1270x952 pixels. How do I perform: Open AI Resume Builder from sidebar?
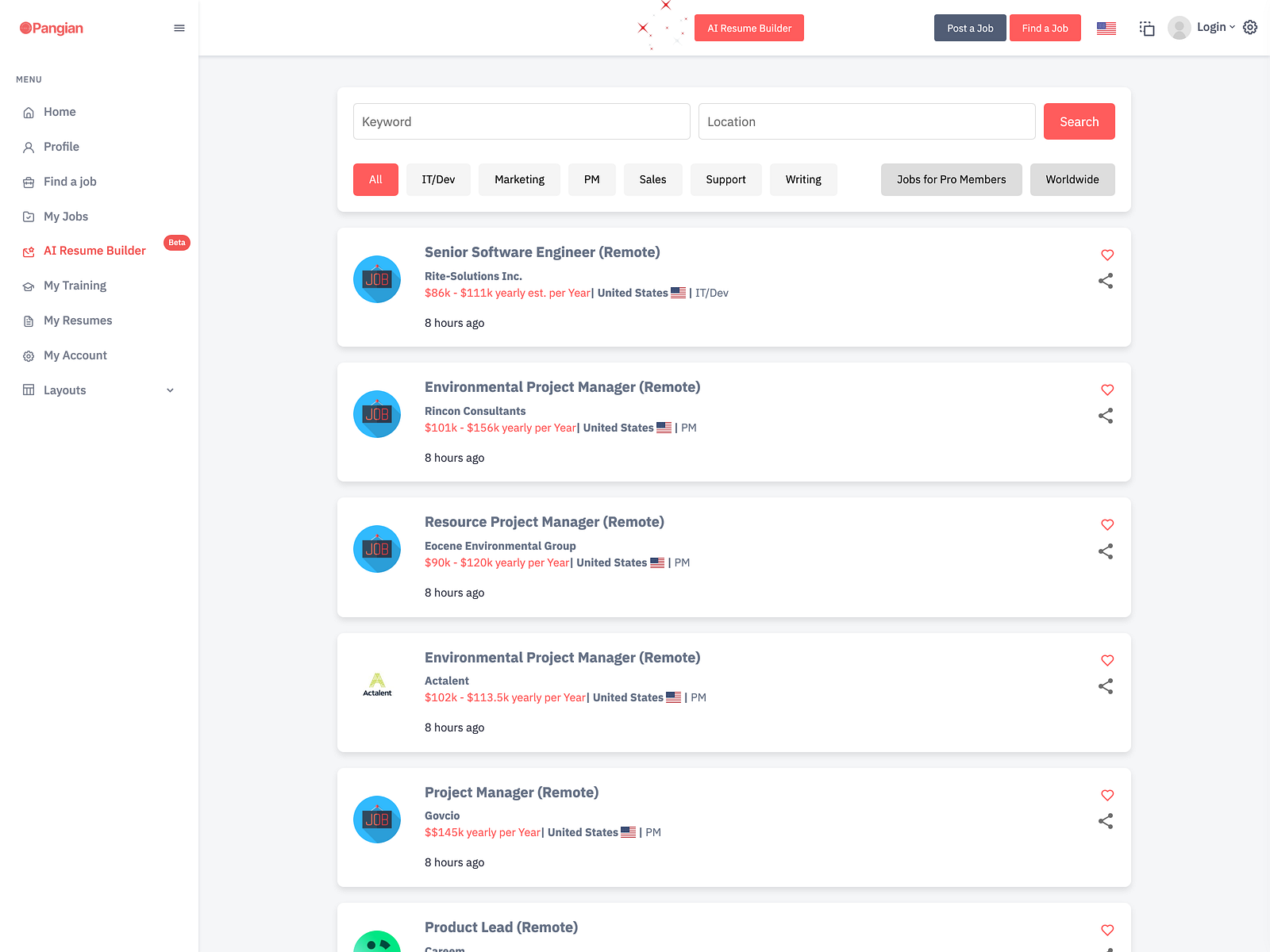94,250
